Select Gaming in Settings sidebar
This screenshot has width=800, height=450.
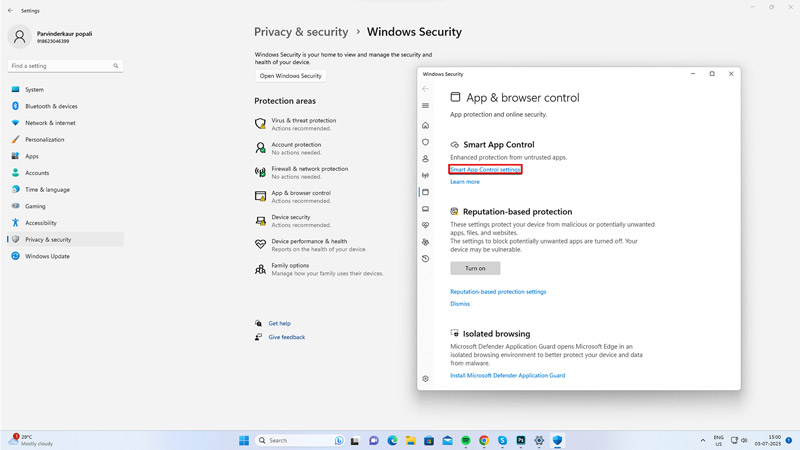pos(65,206)
